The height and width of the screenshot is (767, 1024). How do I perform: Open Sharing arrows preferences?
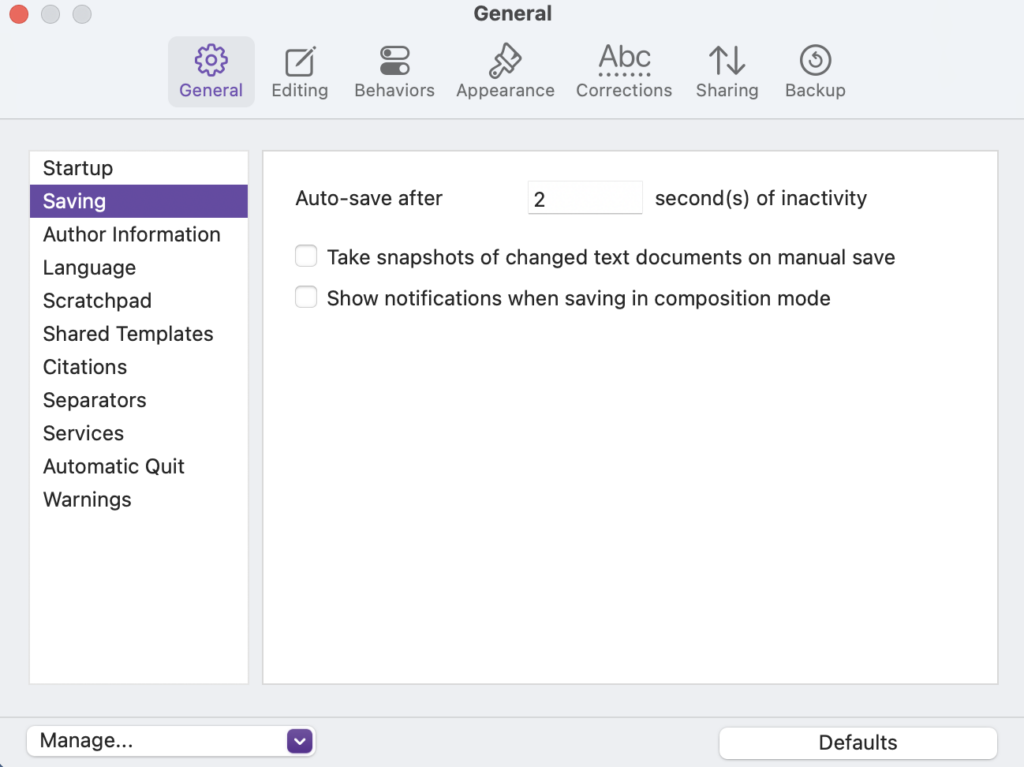click(x=727, y=71)
